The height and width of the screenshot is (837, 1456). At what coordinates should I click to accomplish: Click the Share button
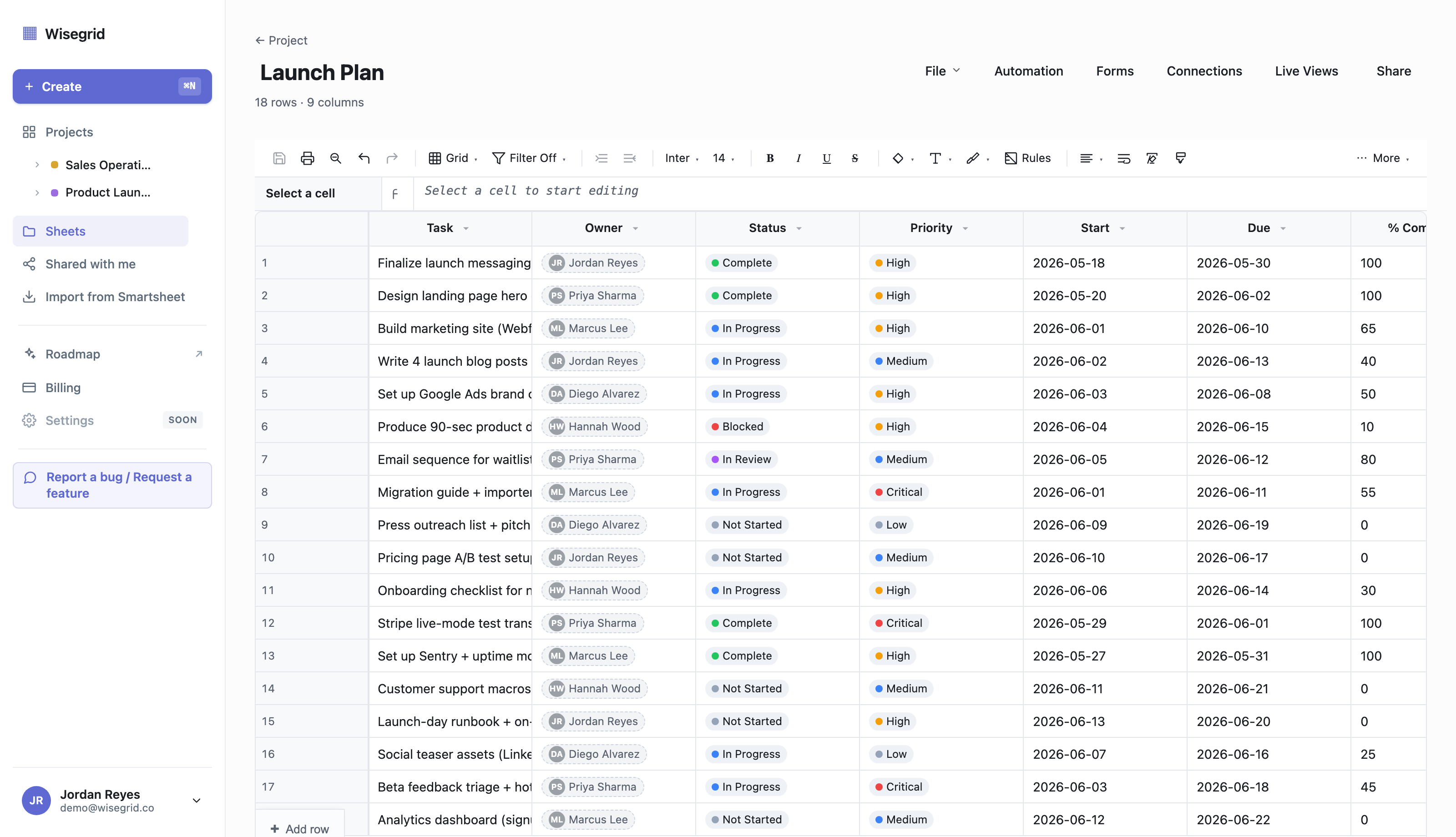click(x=1393, y=71)
